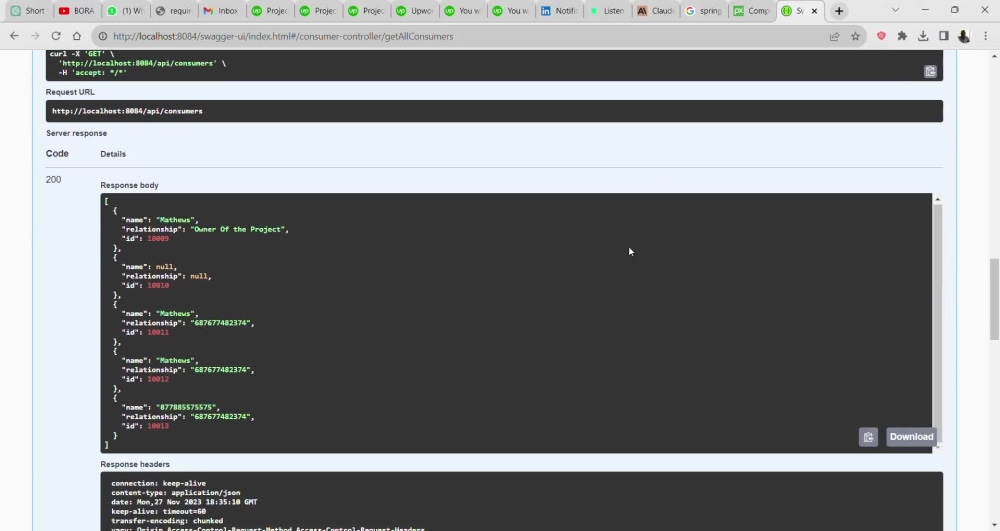
Task: Switch to the BORA YouTube tab
Action: click(x=77, y=11)
